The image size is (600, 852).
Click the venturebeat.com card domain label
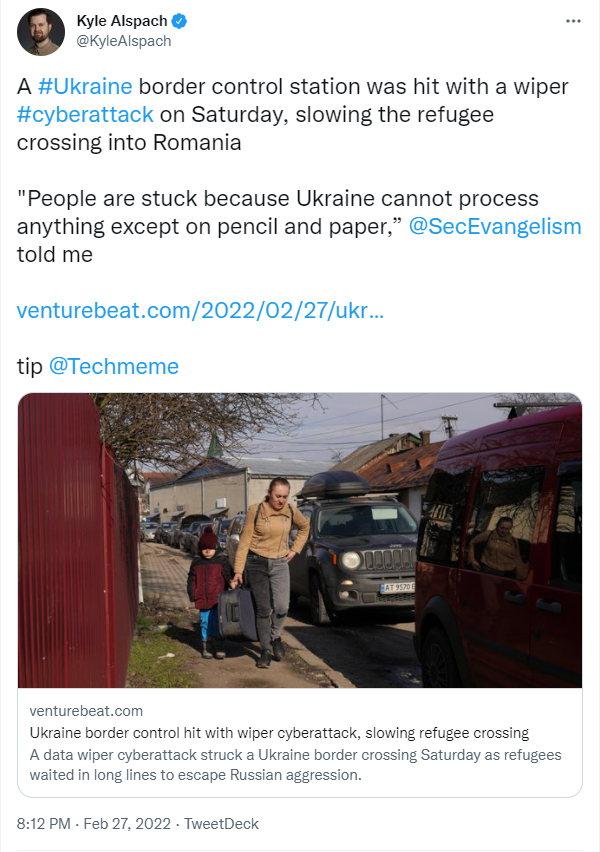coord(86,711)
